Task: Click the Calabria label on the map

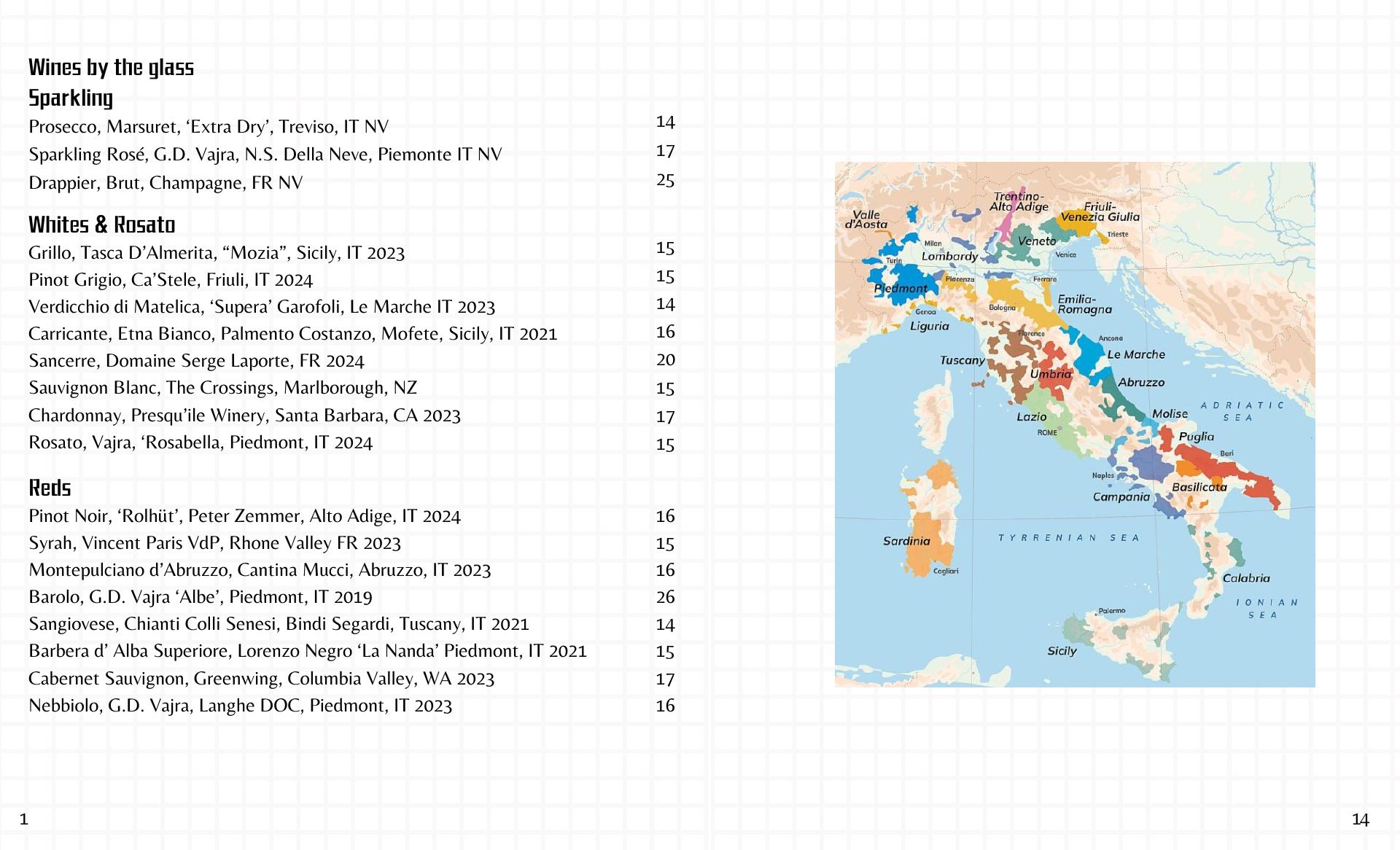Action: click(x=1246, y=578)
